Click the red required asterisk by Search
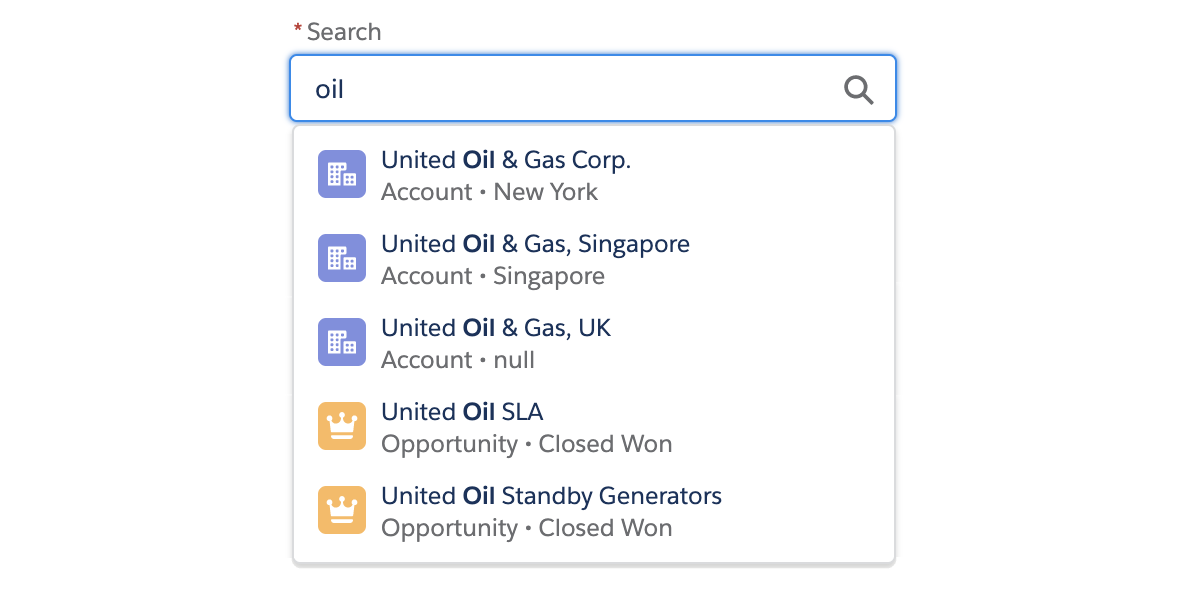The width and height of the screenshot is (1196, 598). point(297,30)
